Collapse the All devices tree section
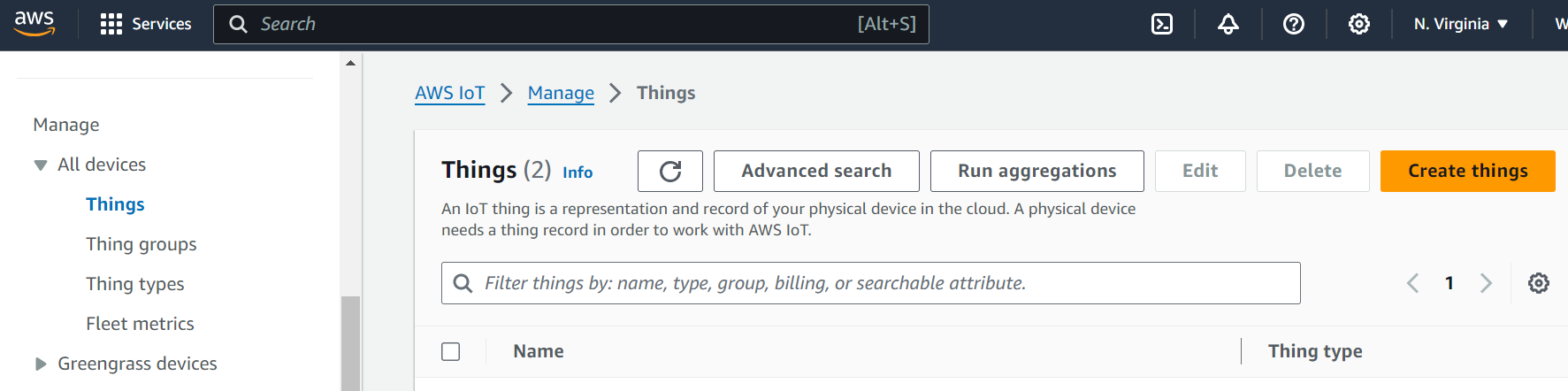 pos(41,165)
